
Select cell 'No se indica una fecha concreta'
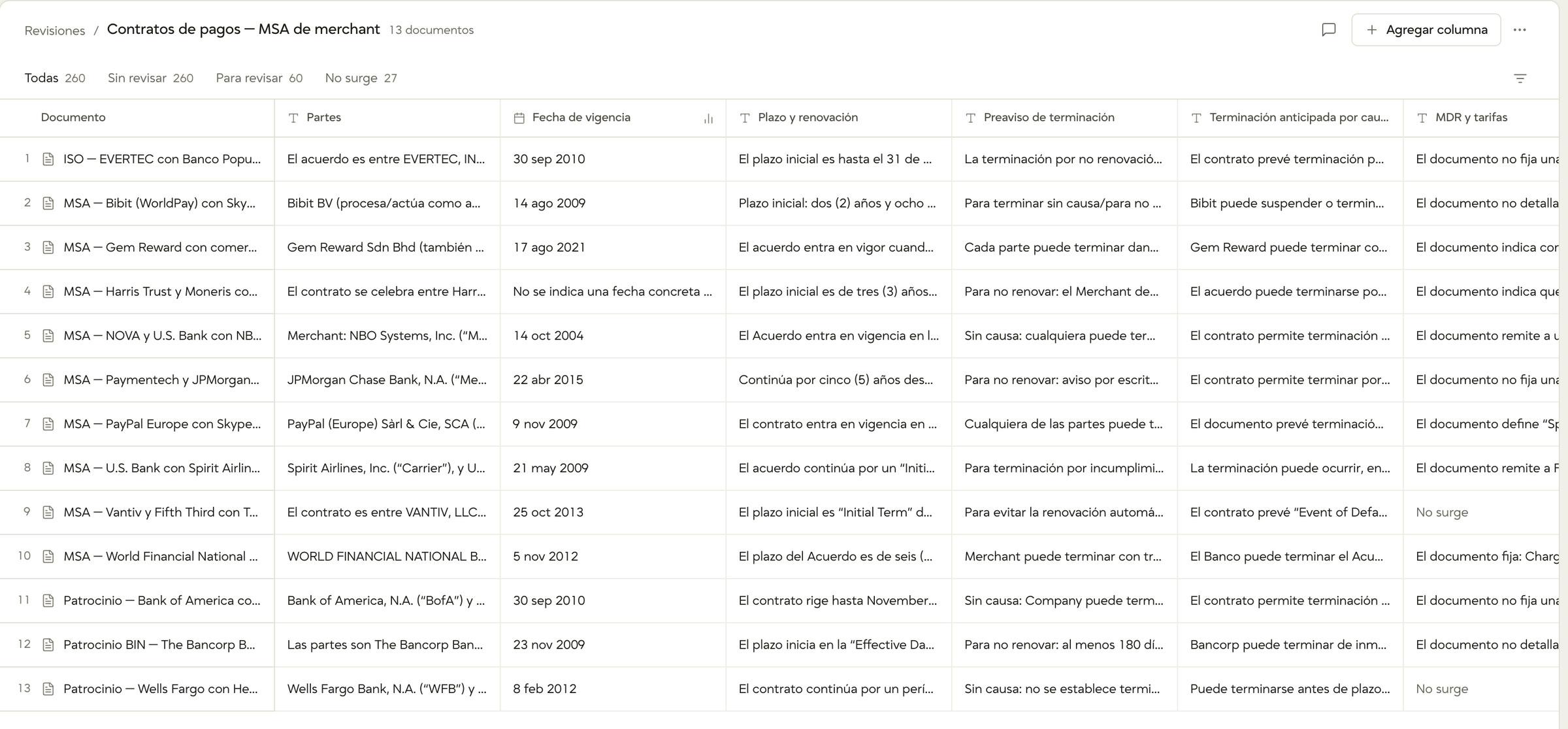coord(613,291)
